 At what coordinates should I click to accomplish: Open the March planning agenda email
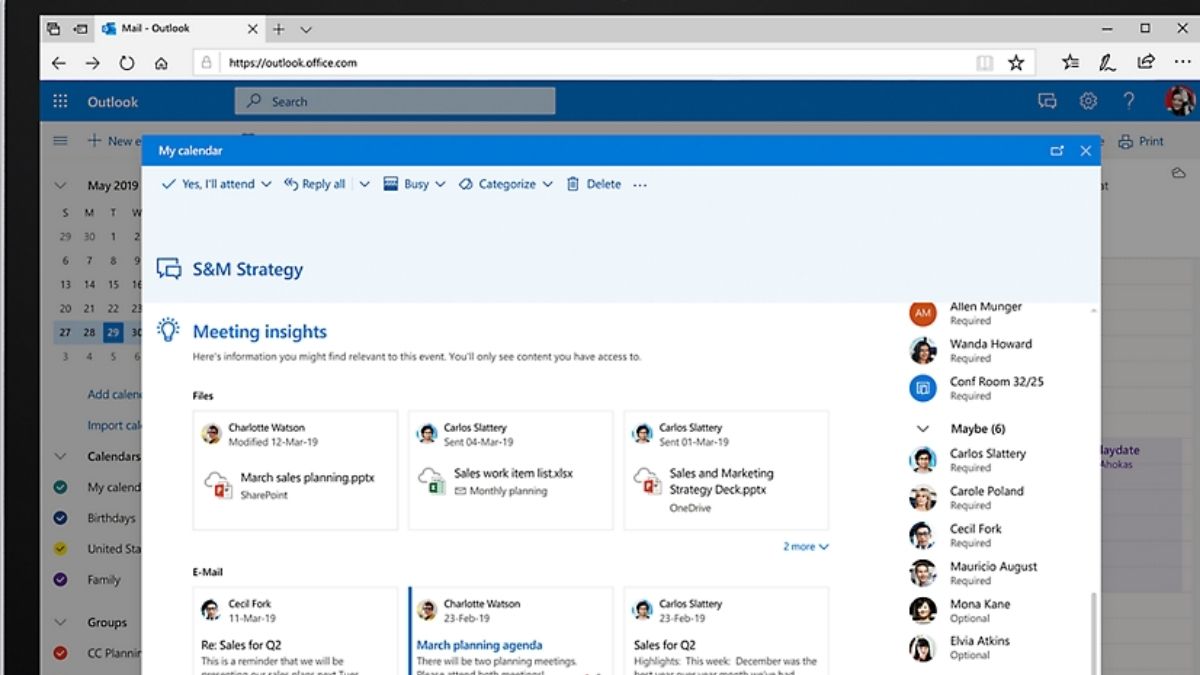point(479,645)
